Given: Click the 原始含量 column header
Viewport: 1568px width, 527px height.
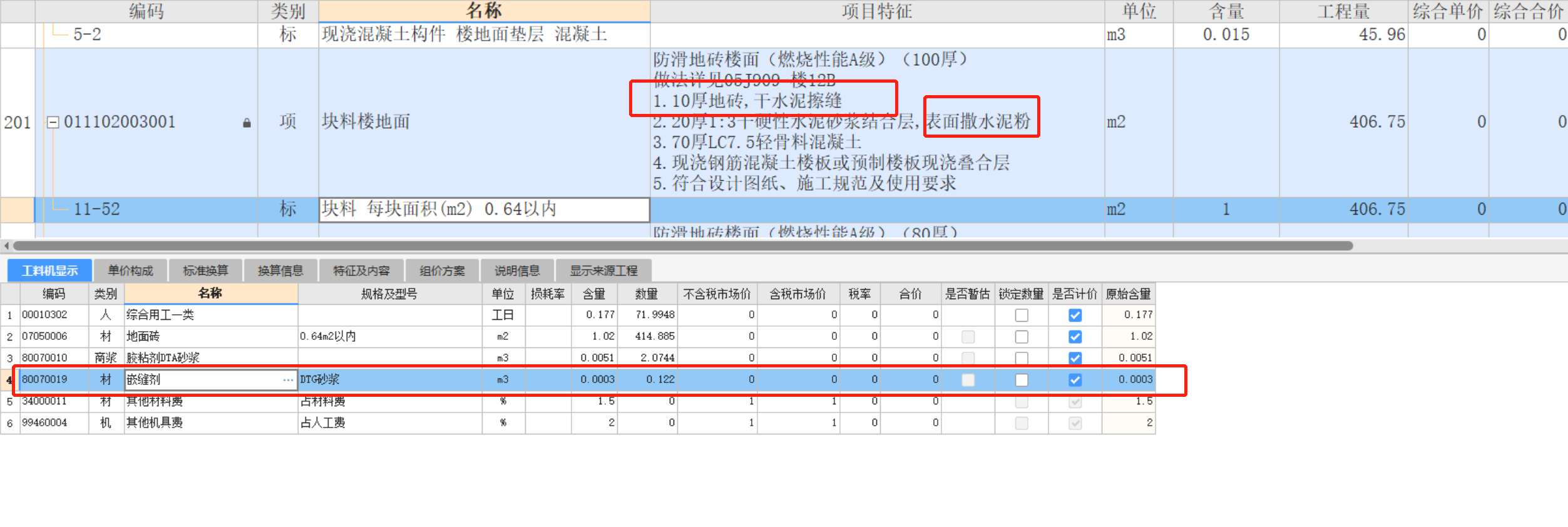Looking at the screenshot, I should click(1128, 294).
